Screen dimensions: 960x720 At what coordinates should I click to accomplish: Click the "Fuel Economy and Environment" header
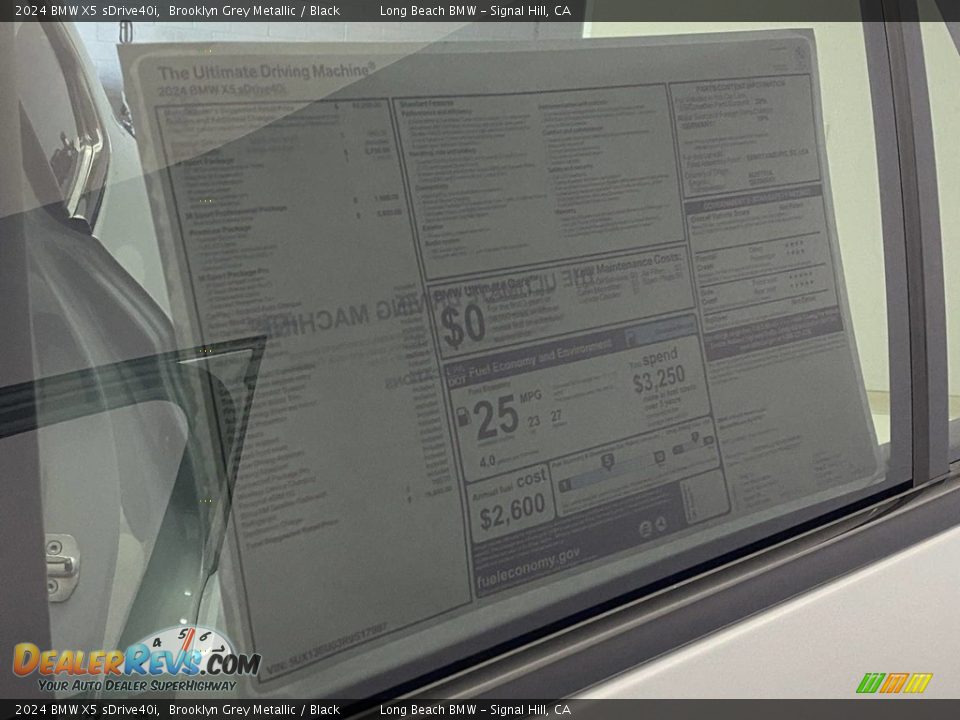click(539, 356)
